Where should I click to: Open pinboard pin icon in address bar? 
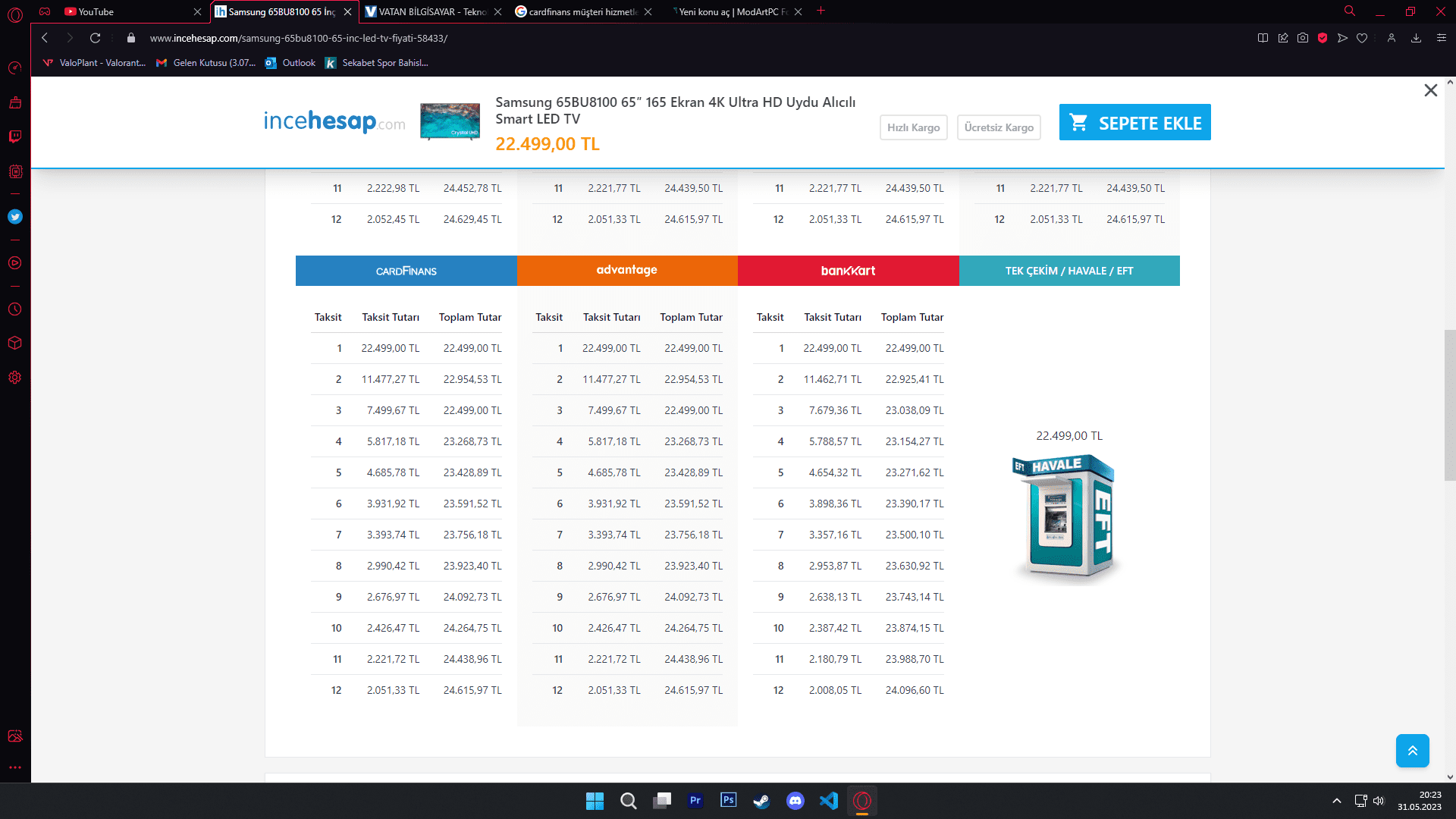click(1283, 38)
